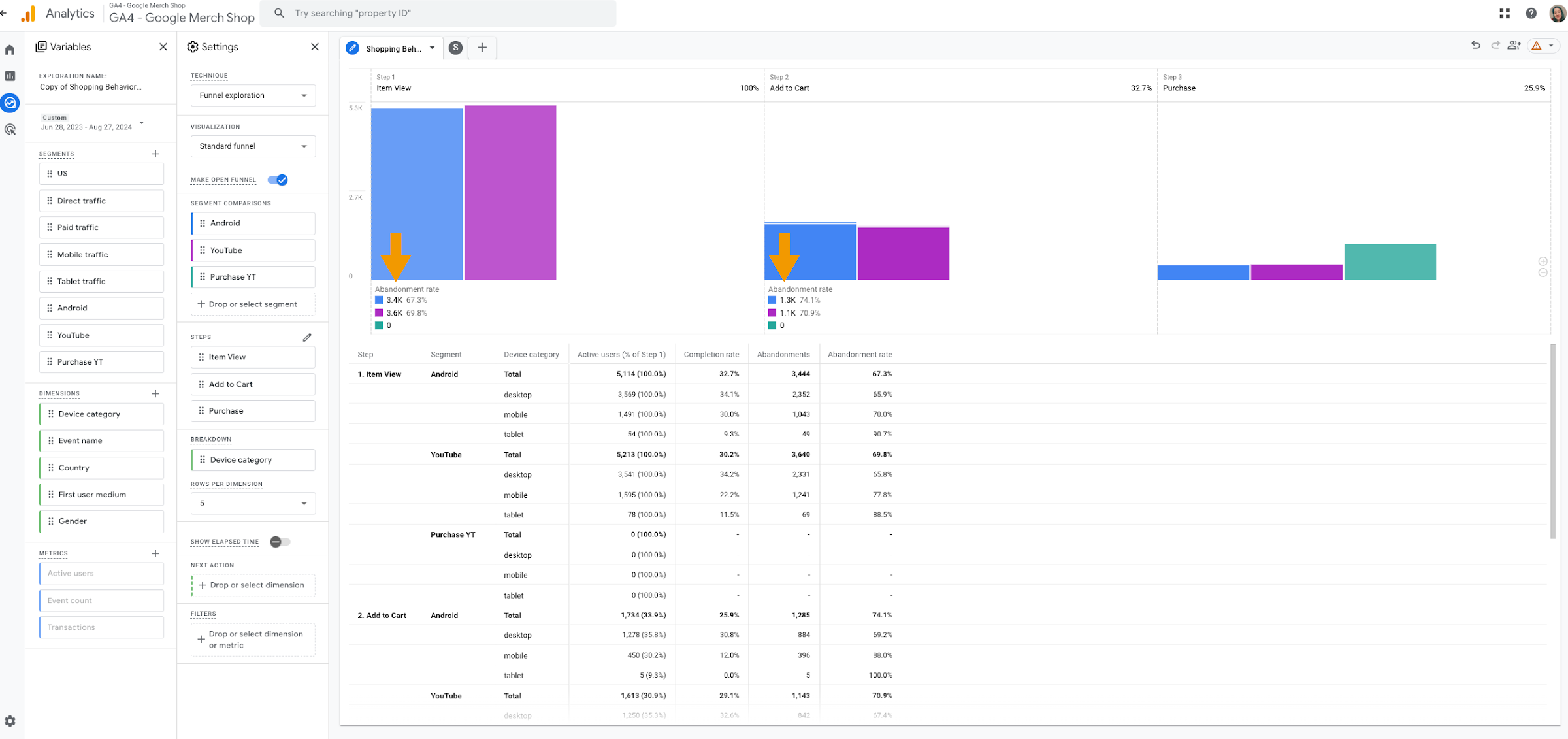Viewport: 1568px width, 739px height.
Task: Select the Paid traffic segment
Action: (x=101, y=227)
